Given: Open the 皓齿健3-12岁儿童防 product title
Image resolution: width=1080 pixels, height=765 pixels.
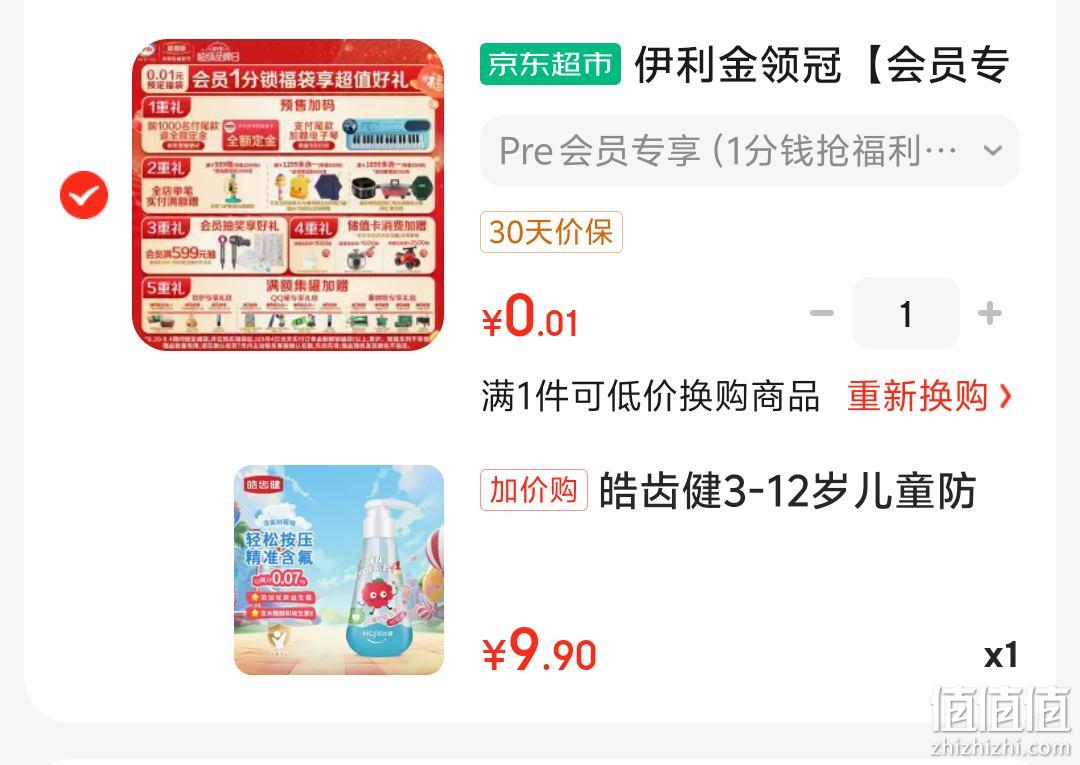Looking at the screenshot, I should 787,491.
